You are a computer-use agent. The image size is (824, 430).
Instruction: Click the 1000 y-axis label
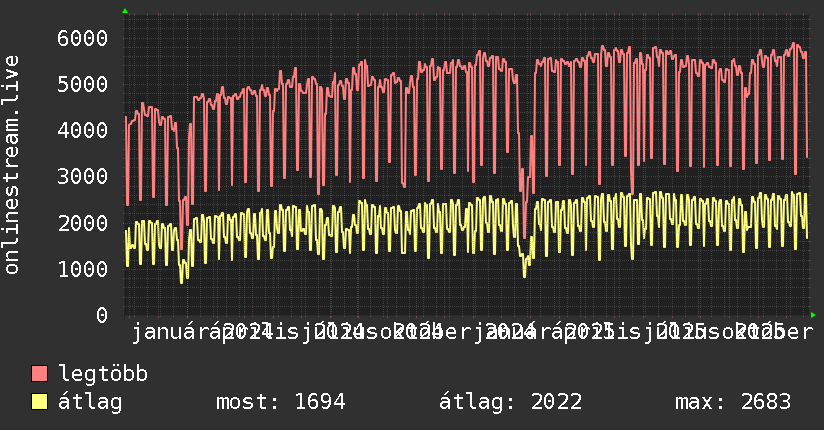pos(80,268)
